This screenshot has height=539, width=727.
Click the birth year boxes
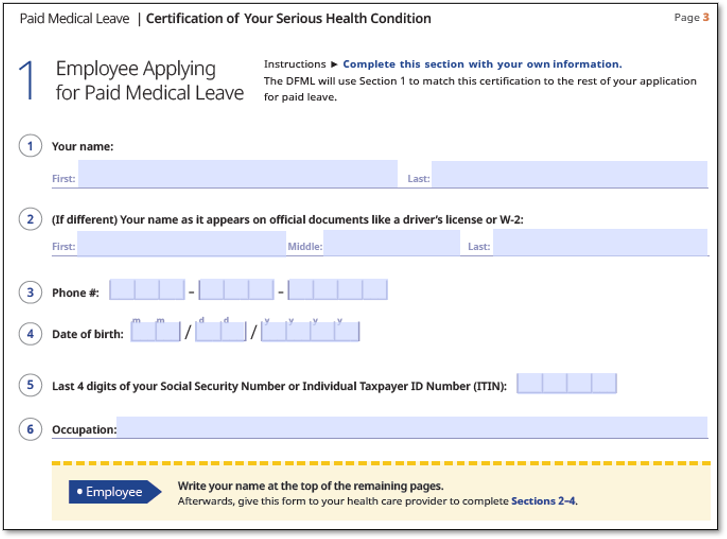pyautogui.click(x=310, y=332)
